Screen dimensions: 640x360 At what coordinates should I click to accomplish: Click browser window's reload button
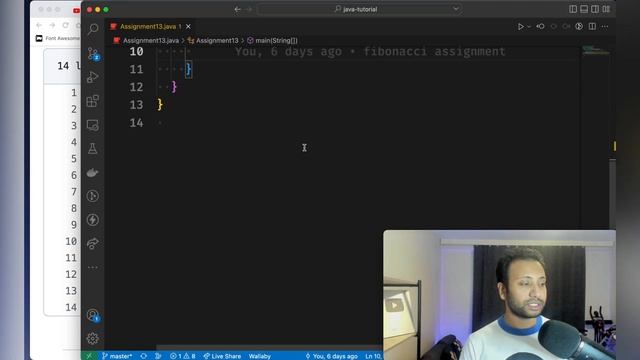click(x=65, y=25)
